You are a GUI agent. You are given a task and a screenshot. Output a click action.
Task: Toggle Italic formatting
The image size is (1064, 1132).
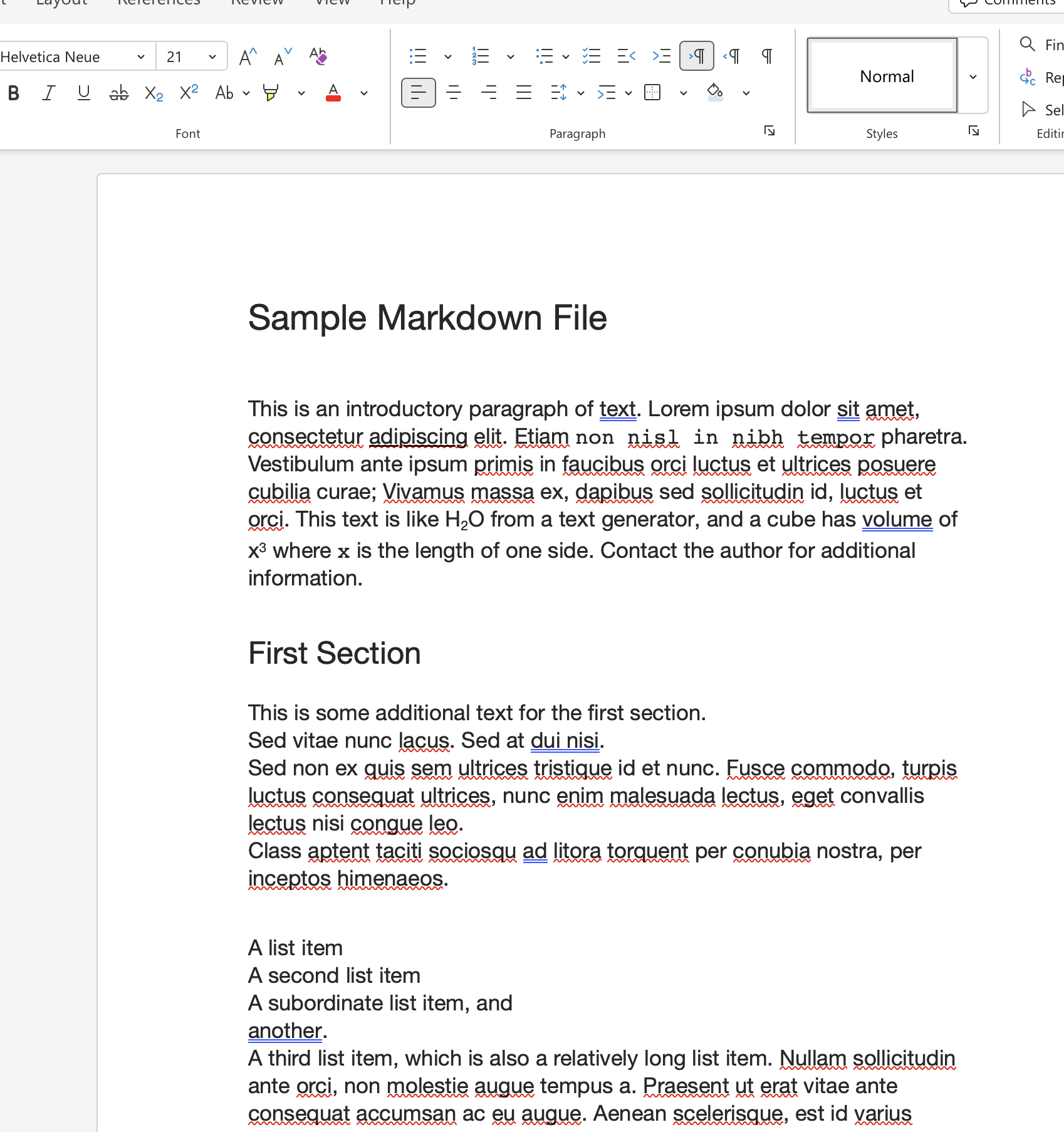tap(48, 93)
